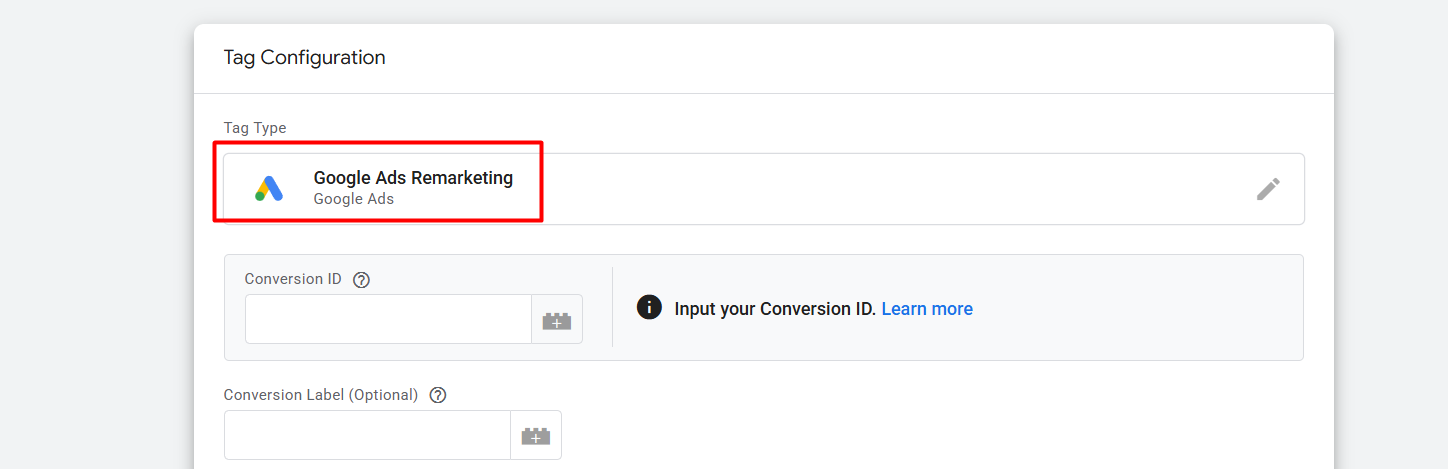Click the pencil icon to edit tag type
This screenshot has width=1448, height=469.
click(x=1268, y=189)
